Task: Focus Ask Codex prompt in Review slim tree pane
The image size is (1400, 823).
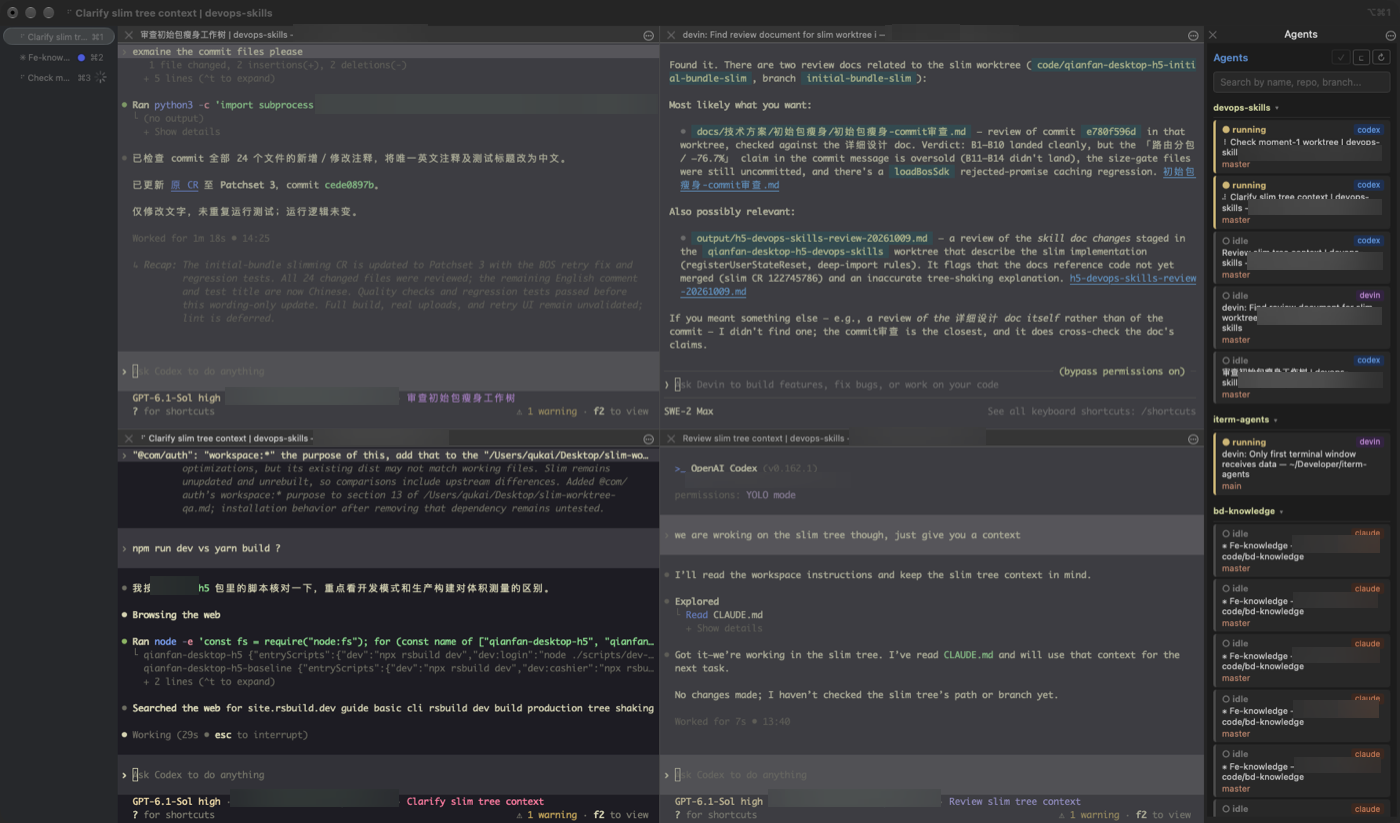Action: 930,775
